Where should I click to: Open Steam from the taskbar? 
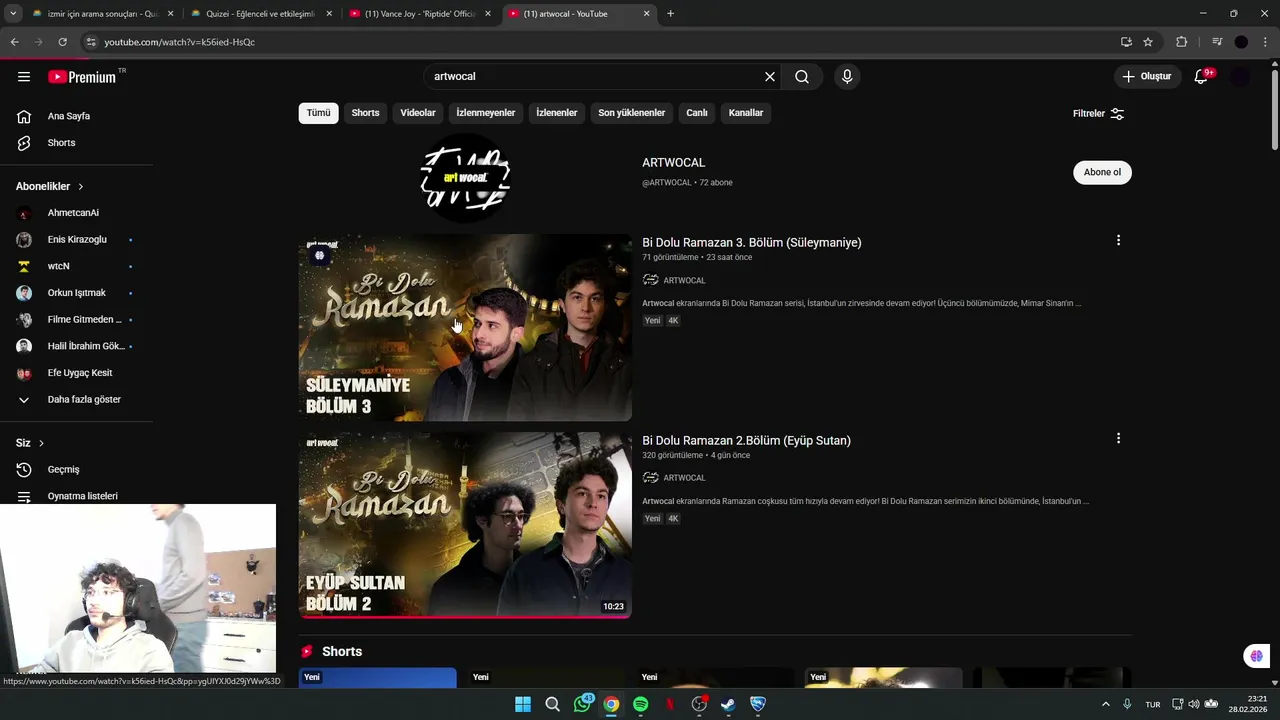pyautogui.click(x=728, y=704)
